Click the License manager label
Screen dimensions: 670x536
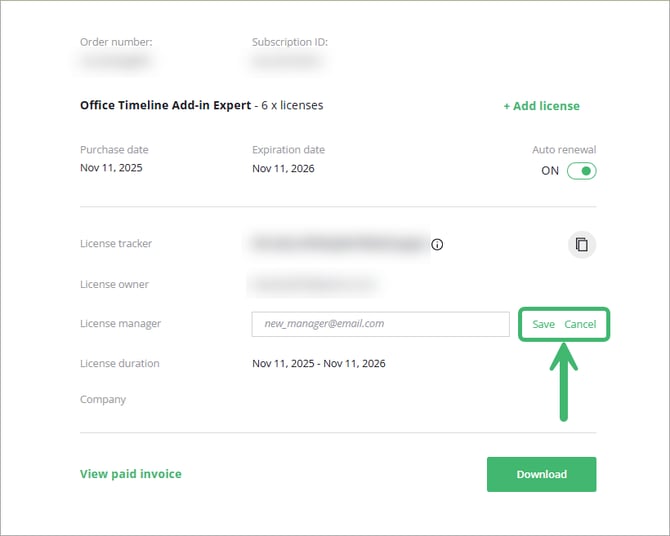click(x=120, y=324)
